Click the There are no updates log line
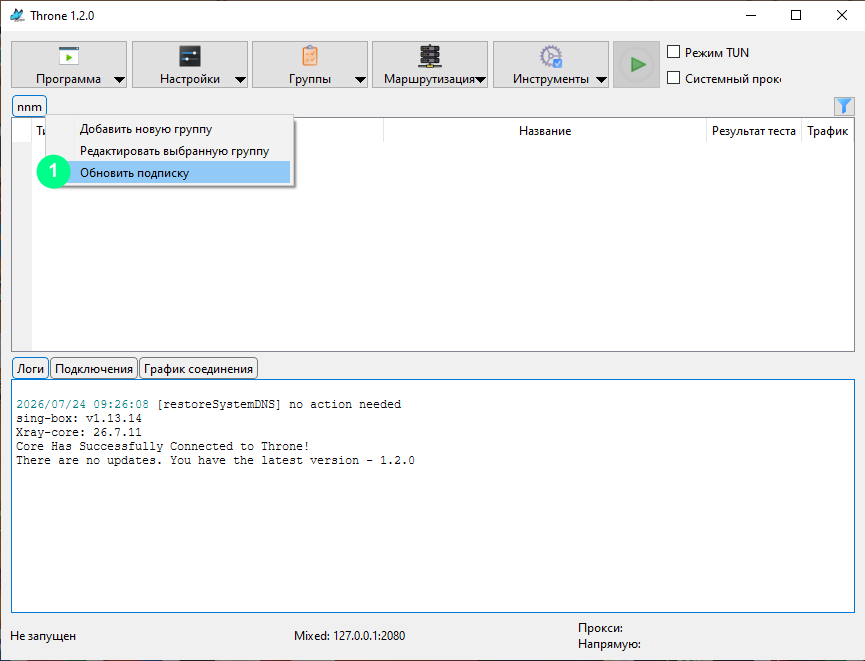Screen dimensions: 865x661 (215, 460)
